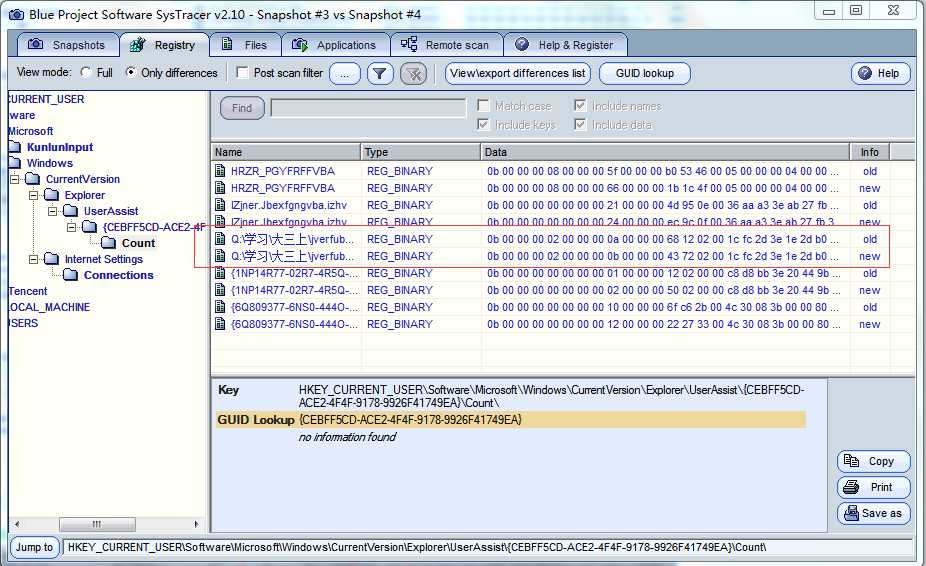Viewport: 926px width, 566px height.
Task: Enable the Post scan filter checkbox
Action: coord(242,72)
